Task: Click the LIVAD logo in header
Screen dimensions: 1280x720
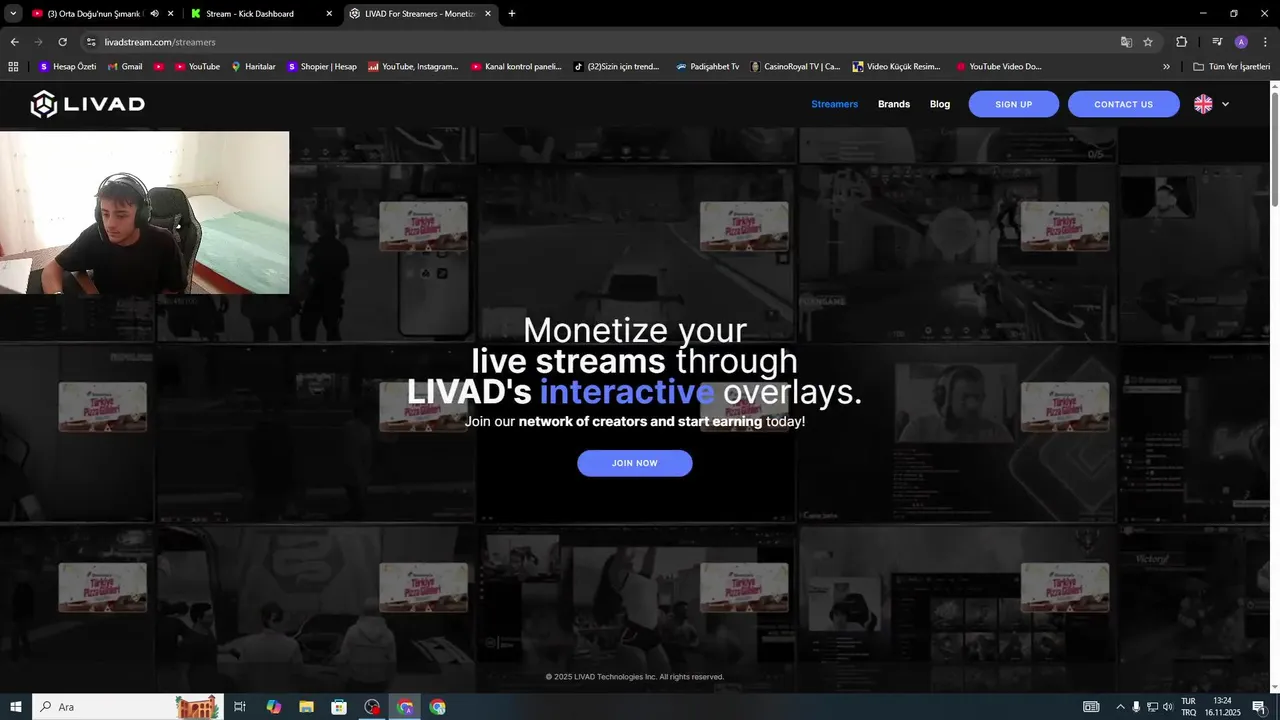Action: coord(88,104)
